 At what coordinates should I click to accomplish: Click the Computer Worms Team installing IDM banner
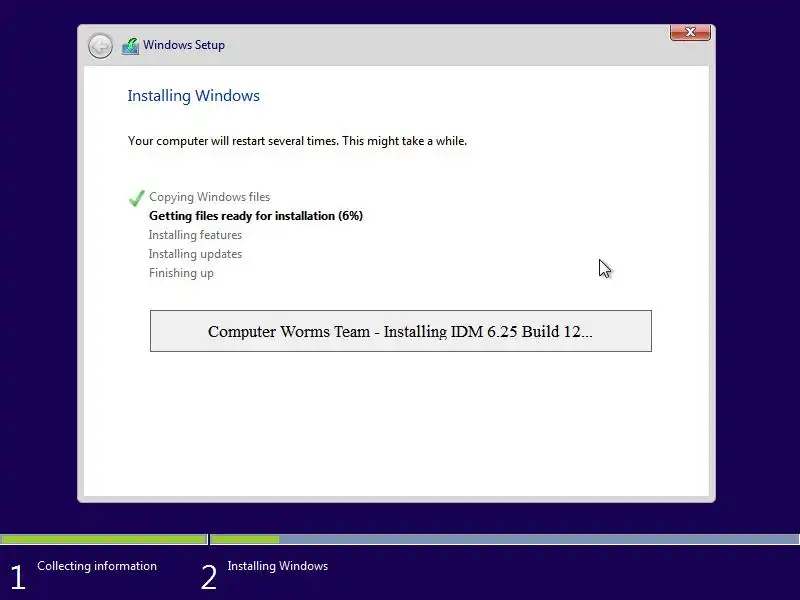(401, 331)
